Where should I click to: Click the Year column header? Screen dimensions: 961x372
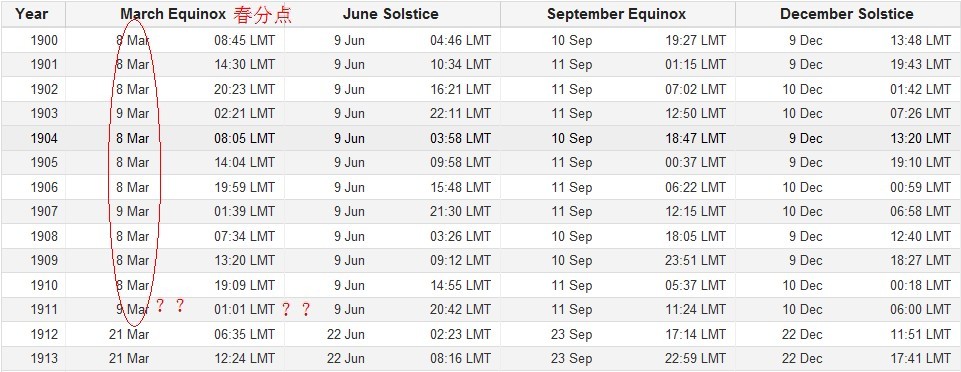pos(32,13)
